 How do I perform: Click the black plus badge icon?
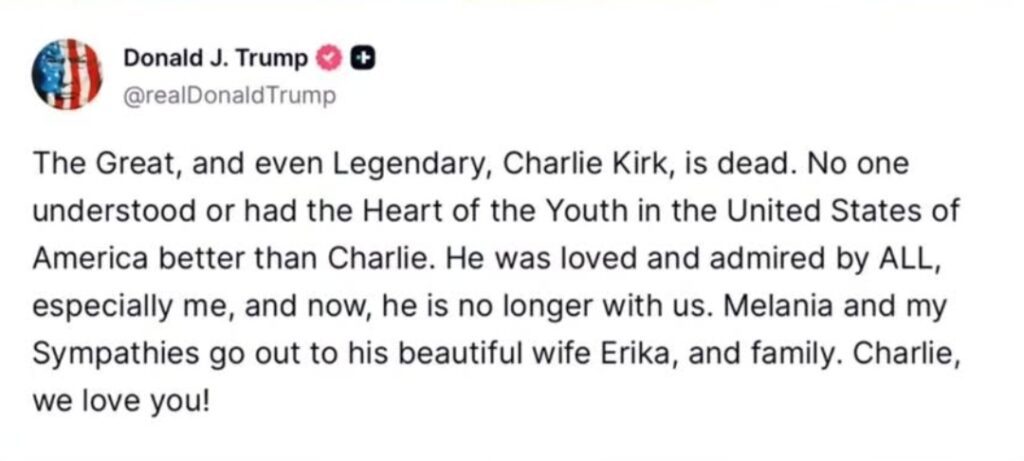click(365, 58)
